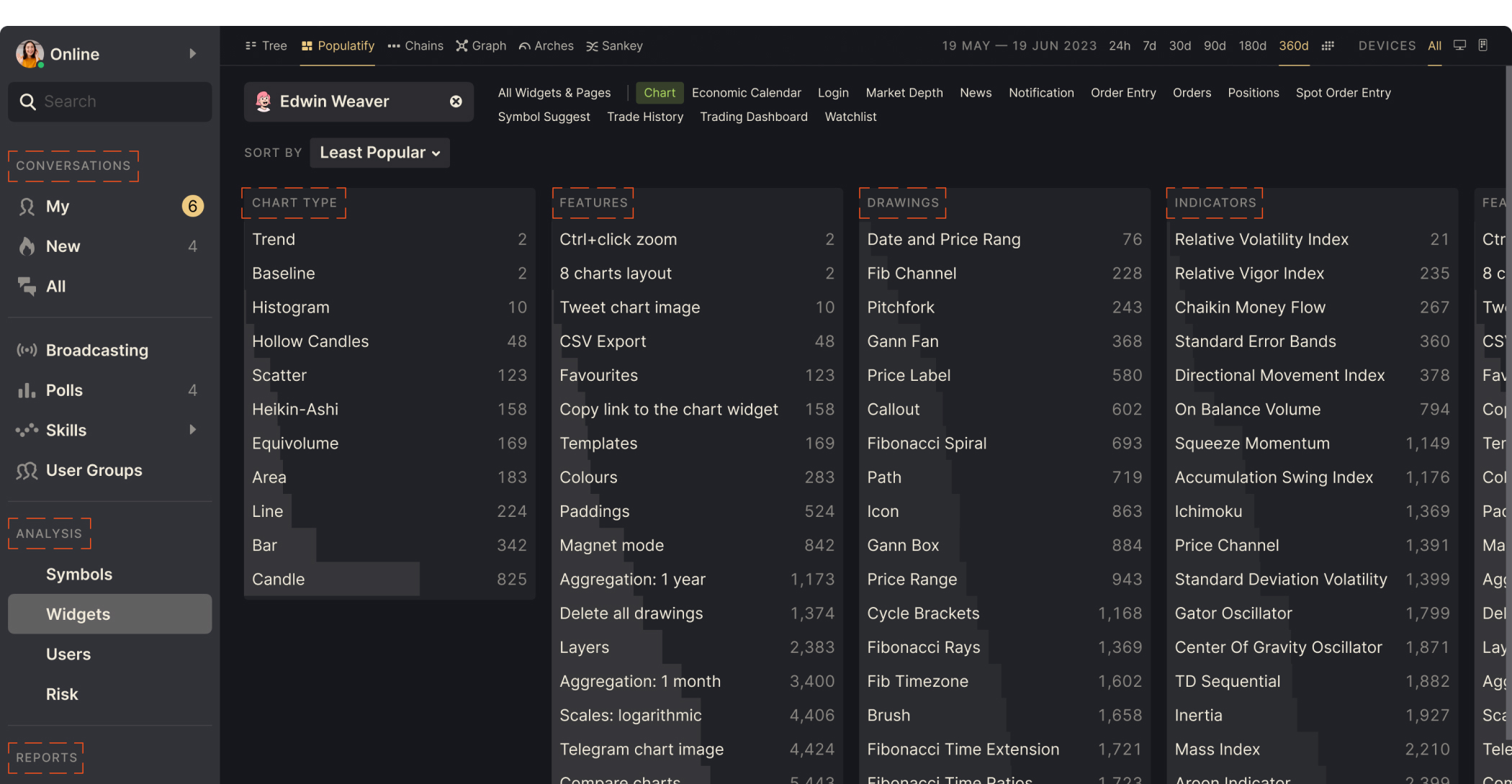Toggle the Chart widget filter chip
The height and width of the screenshot is (784, 1512).
(659, 92)
